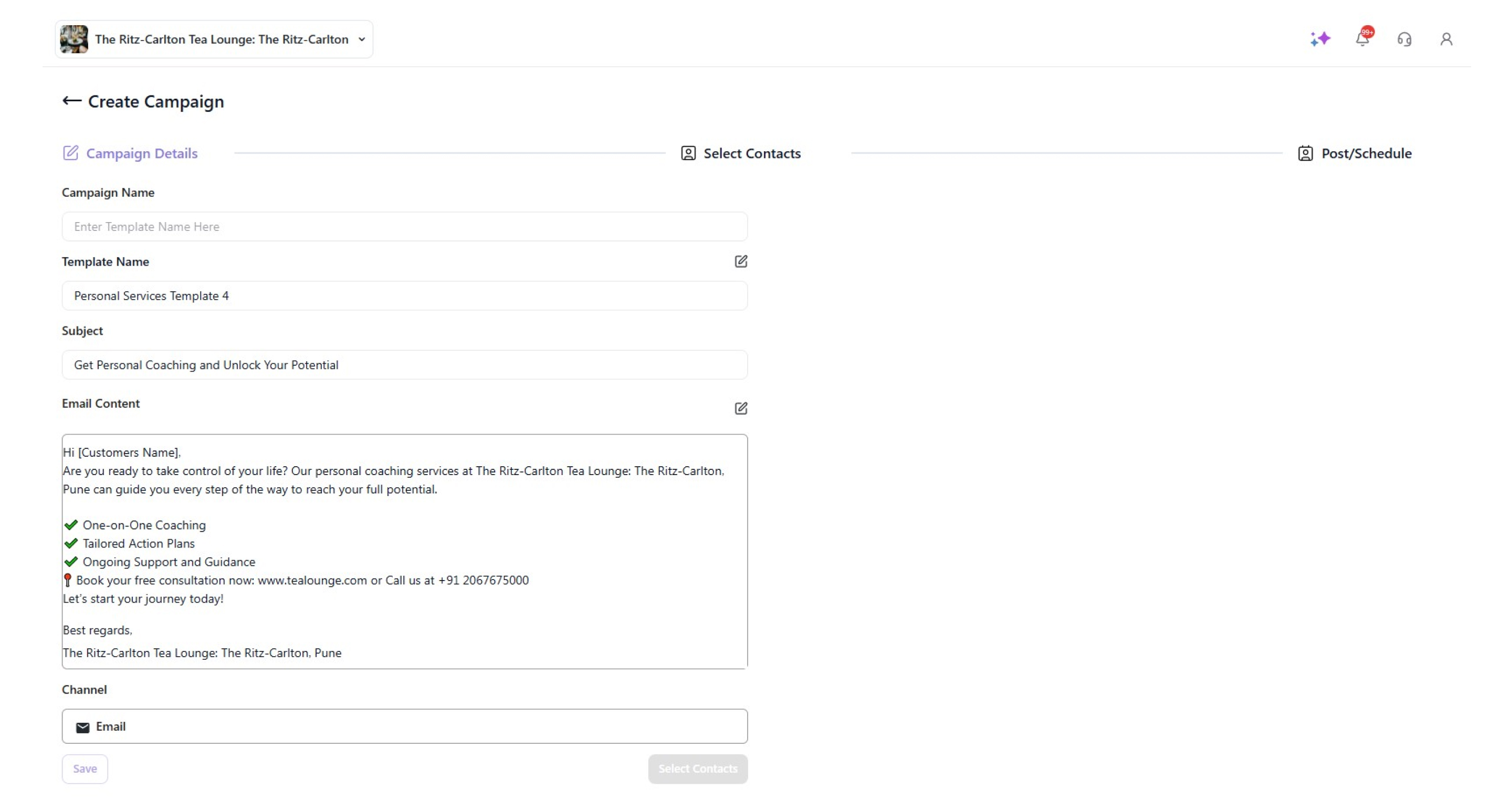
Task: Open the notifications bell
Action: tap(1362, 39)
